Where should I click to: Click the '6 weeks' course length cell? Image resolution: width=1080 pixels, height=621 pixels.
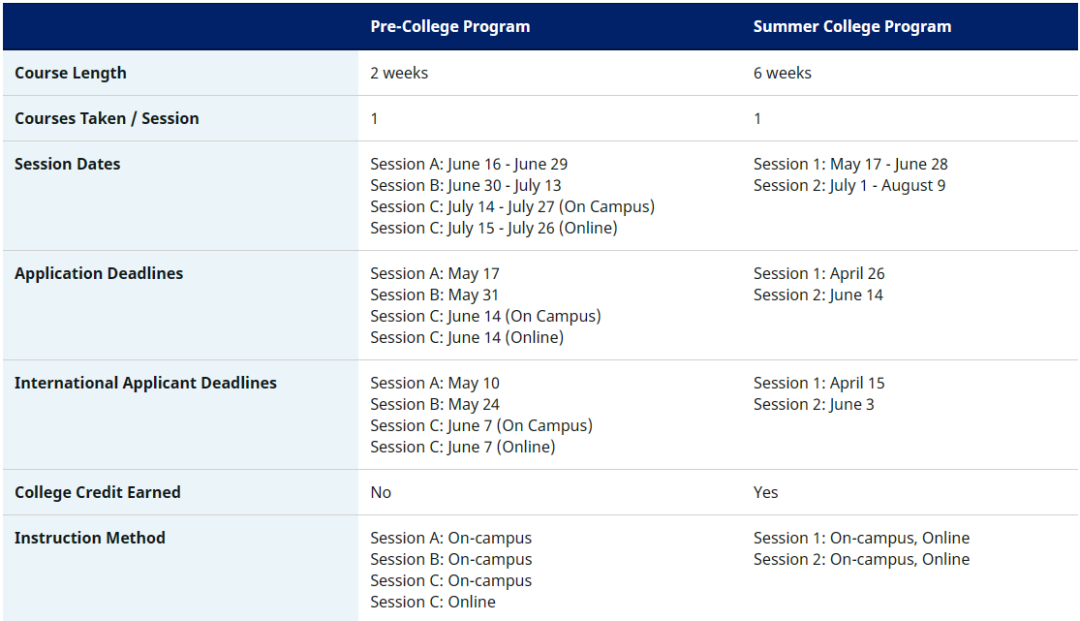[x=782, y=73]
